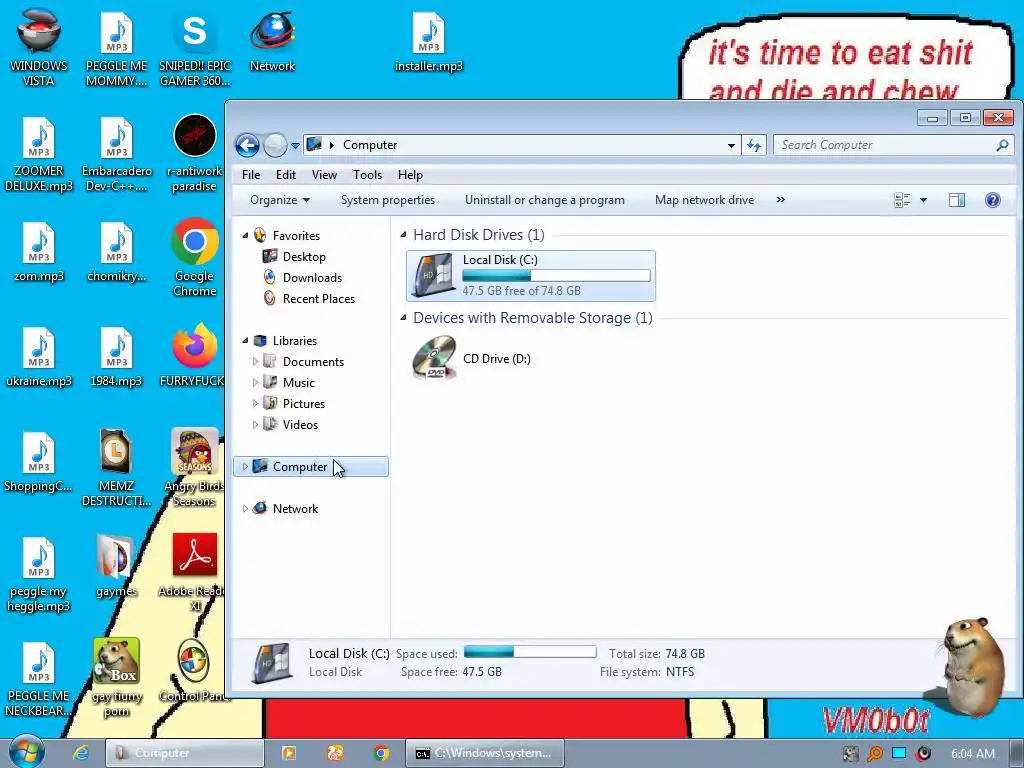Focus the Search Computer field

pyautogui.click(x=893, y=145)
